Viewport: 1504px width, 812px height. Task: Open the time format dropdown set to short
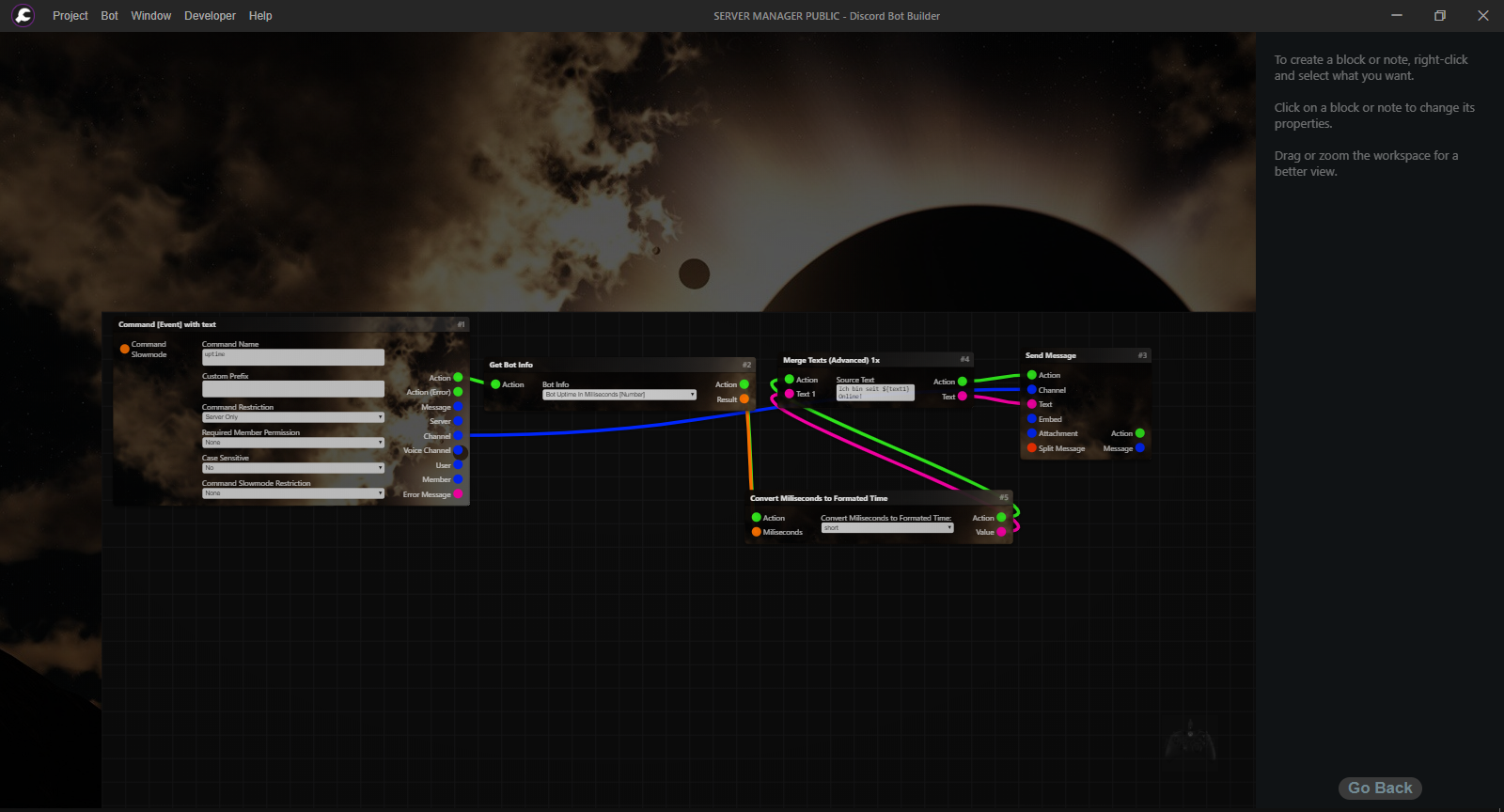point(886,528)
